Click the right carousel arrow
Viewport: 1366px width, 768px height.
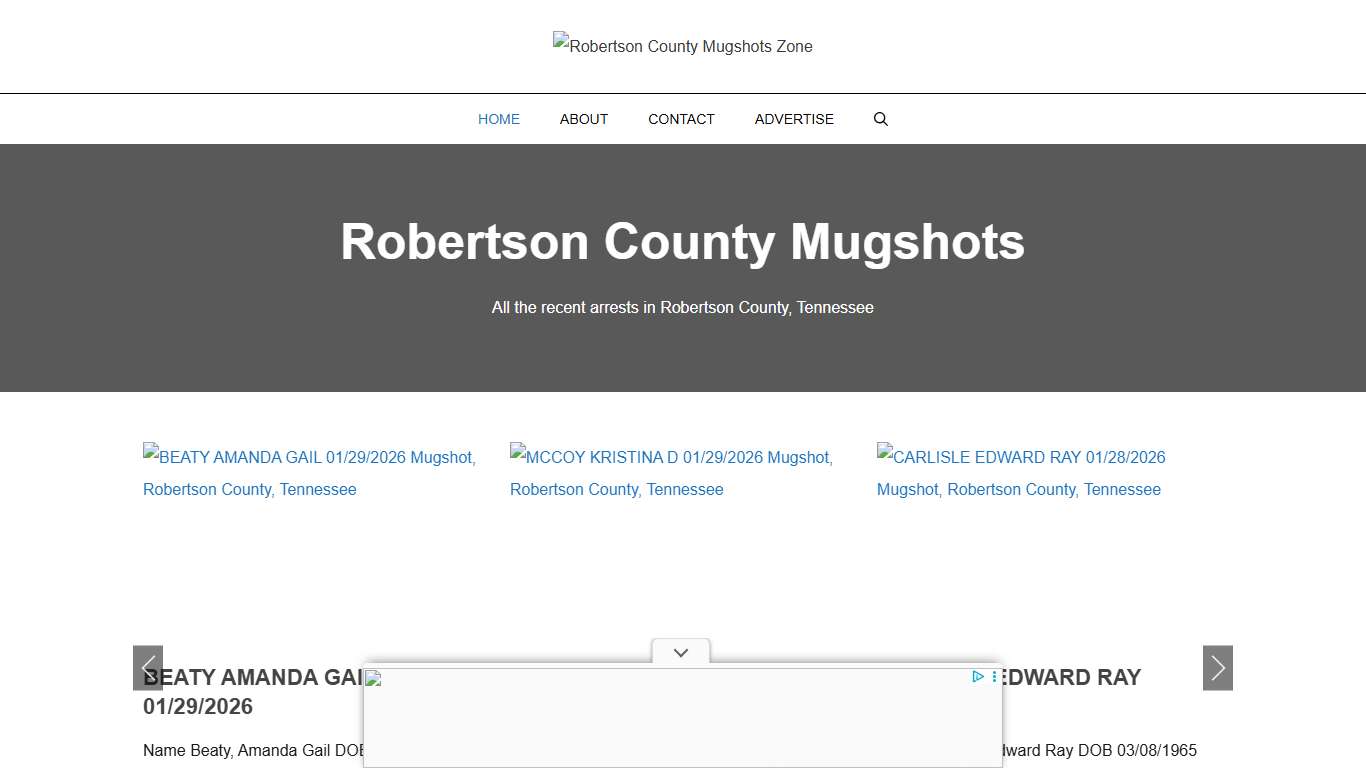1217,668
